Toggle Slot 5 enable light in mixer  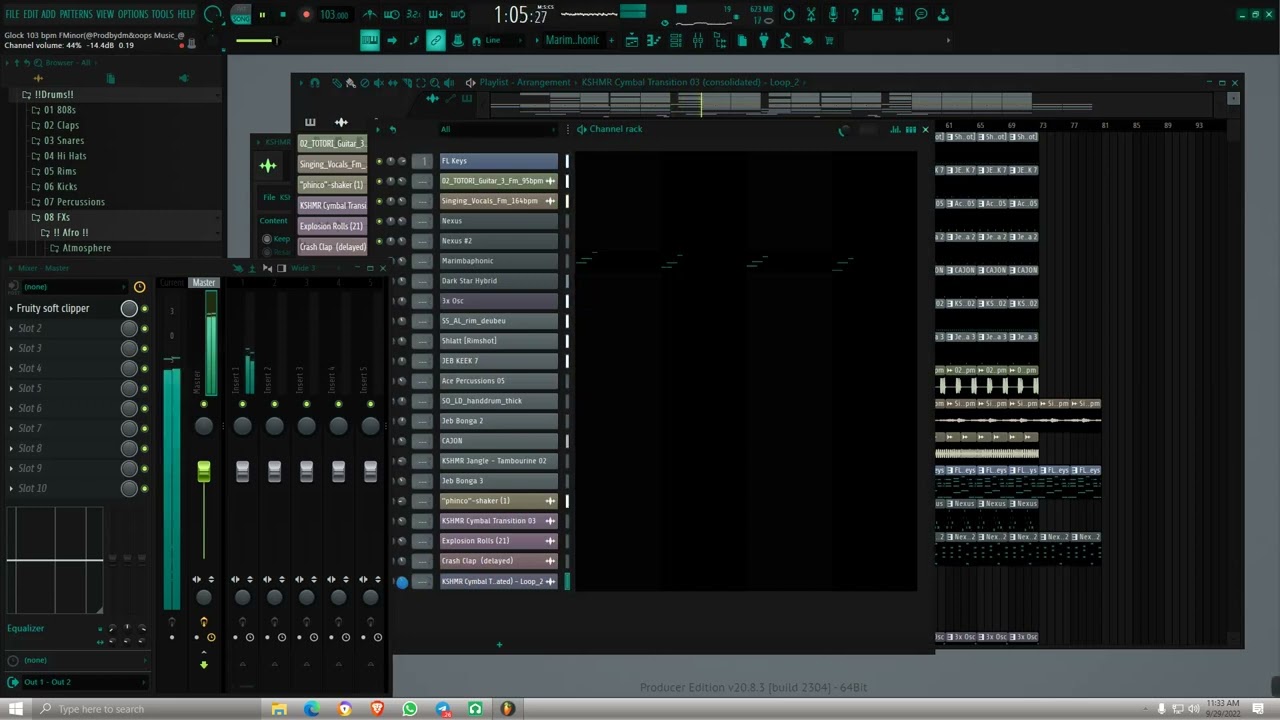[144, 389]
